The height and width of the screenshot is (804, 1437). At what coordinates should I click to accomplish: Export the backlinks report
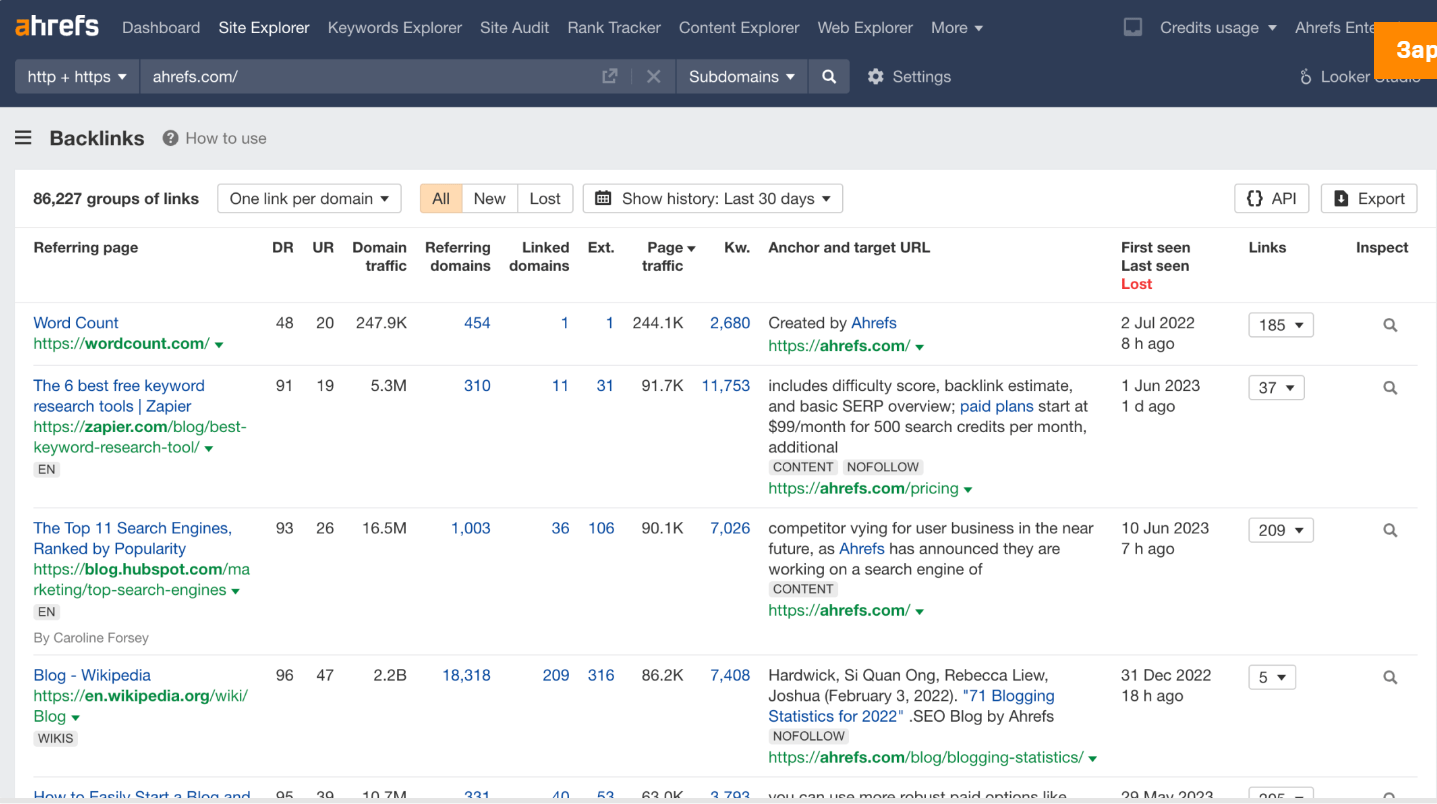point(1368,198)
